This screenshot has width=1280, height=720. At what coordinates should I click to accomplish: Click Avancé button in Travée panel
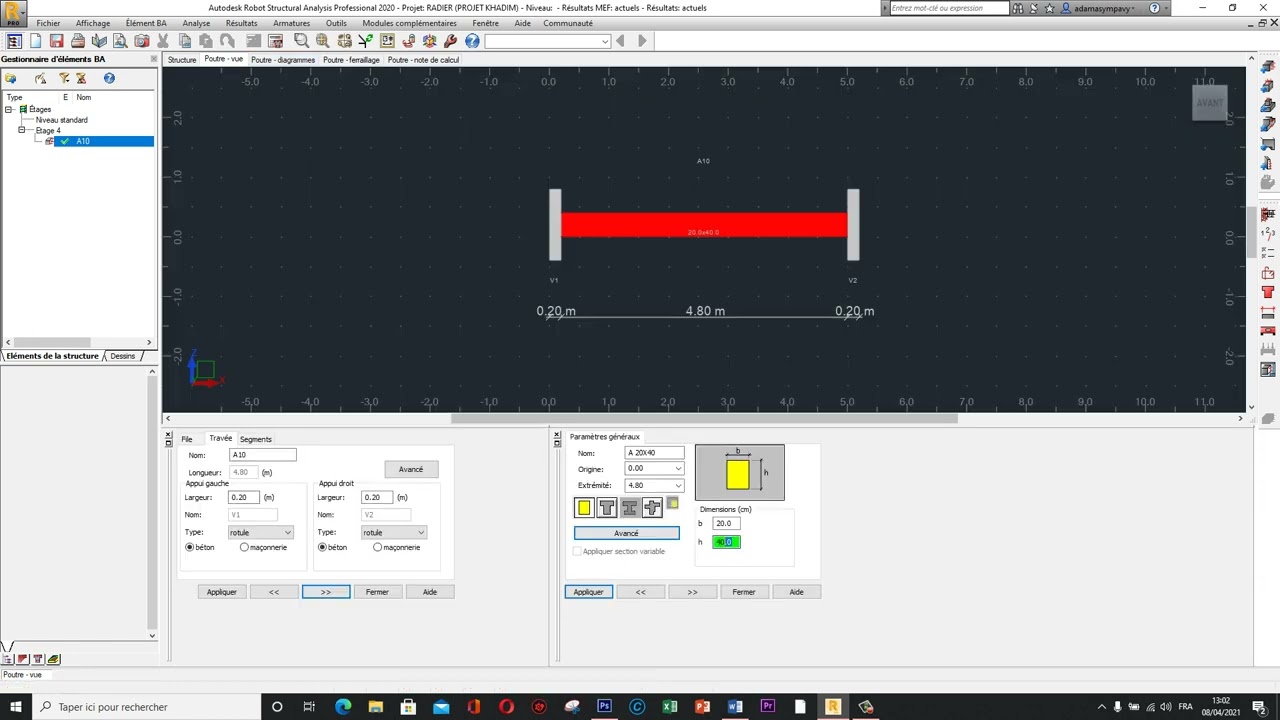411,469
